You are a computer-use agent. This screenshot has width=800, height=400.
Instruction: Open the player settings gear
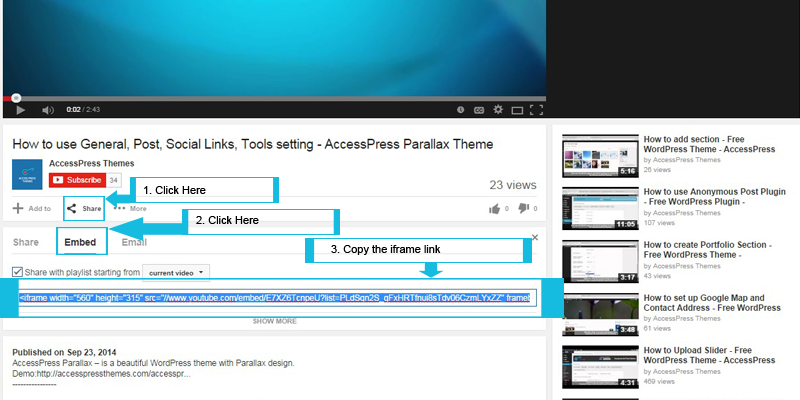(x=498, y=110)
